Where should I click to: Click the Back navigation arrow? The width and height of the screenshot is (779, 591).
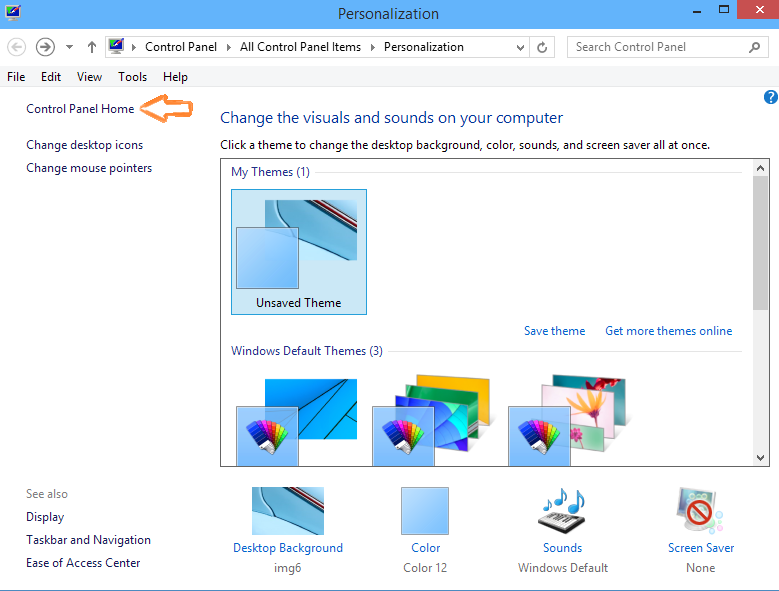pos(16,47)
